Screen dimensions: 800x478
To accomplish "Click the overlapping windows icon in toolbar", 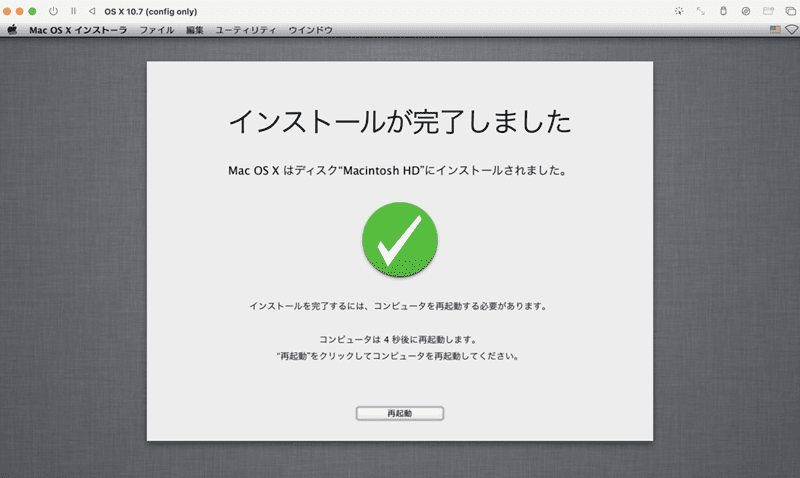I will [790, 11].
